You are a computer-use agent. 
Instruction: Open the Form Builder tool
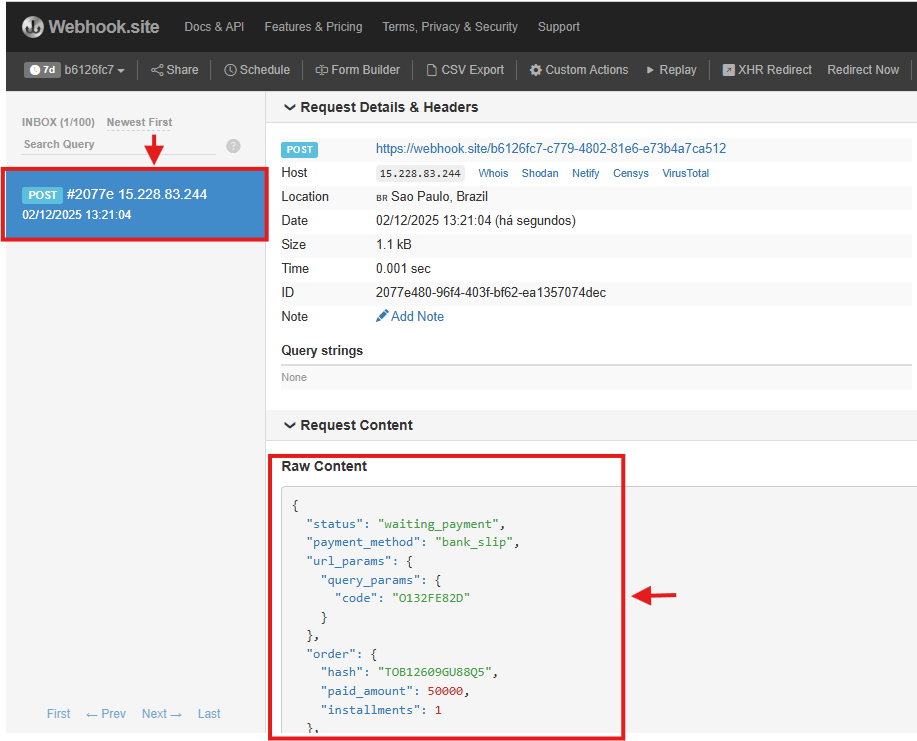[x=357, y=70]
